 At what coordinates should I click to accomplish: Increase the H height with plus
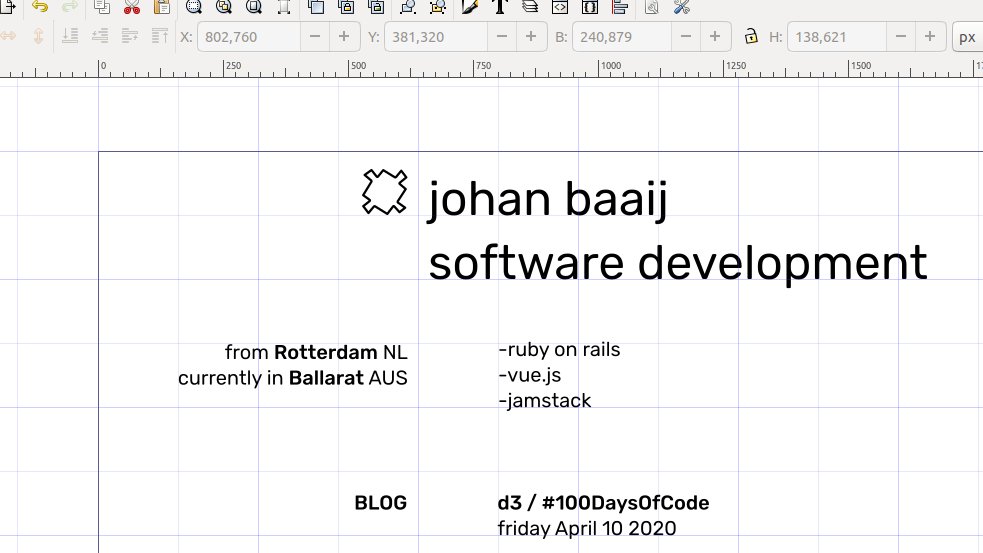coord(930,37)
